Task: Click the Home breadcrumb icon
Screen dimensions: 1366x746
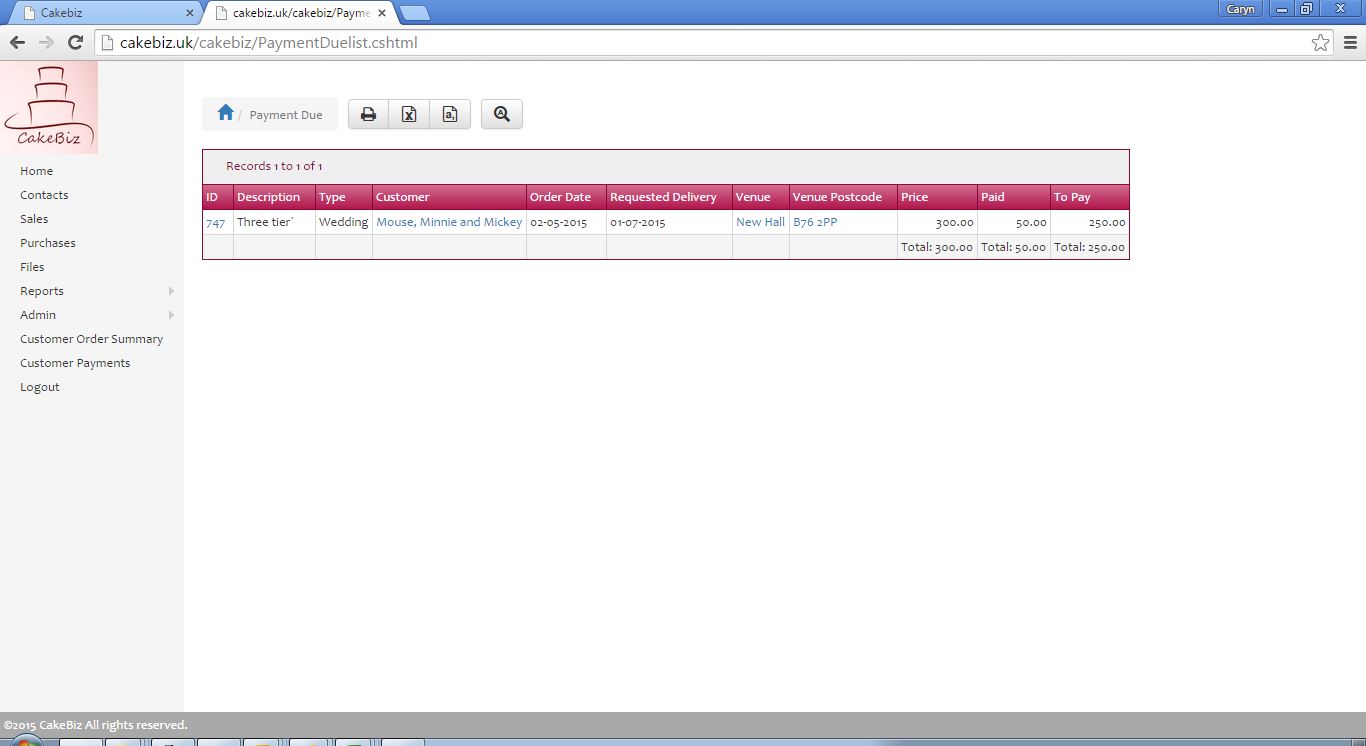Action: 225,113
